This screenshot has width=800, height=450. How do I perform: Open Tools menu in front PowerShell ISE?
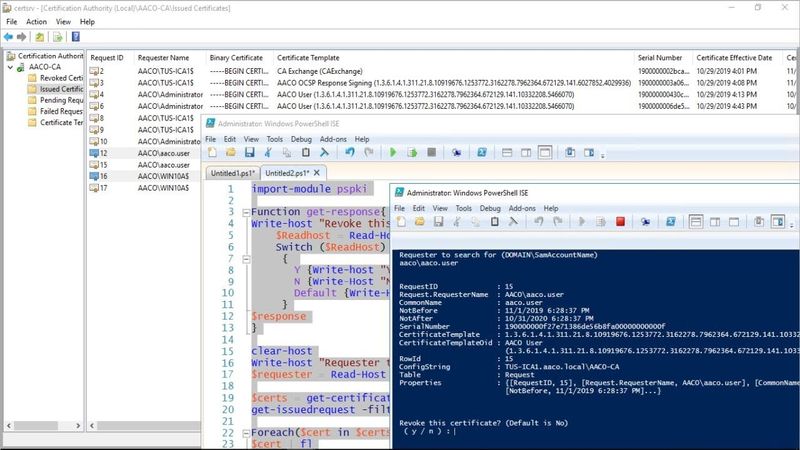[x=463, y=208]
